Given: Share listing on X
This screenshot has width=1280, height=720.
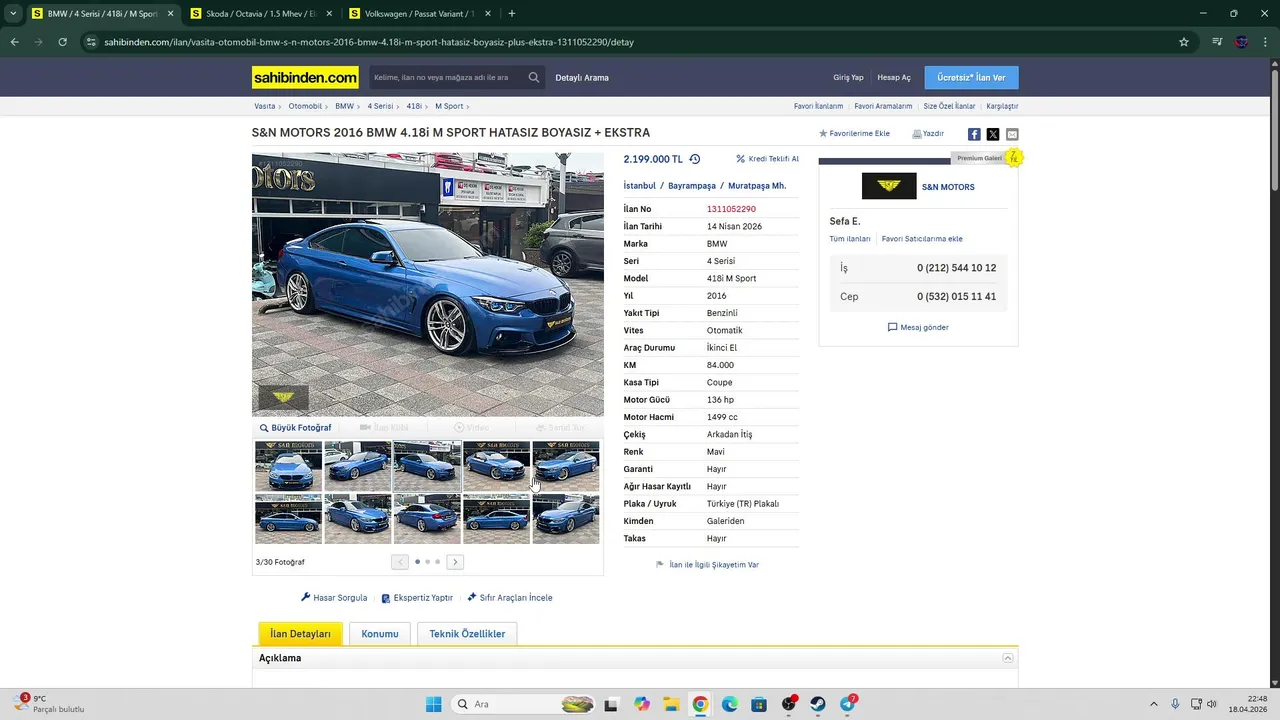Looking at the screenshot, I should 993,134.
